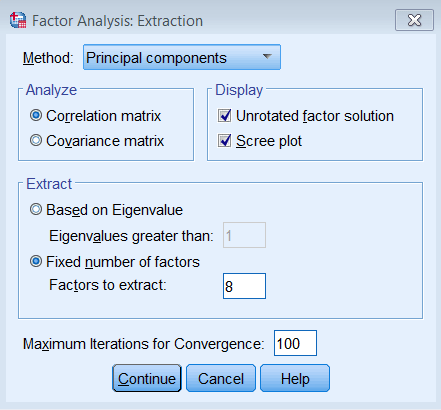
Task: Click the dialog title Factor Analysis: Extraction
Action: [117, 21]
